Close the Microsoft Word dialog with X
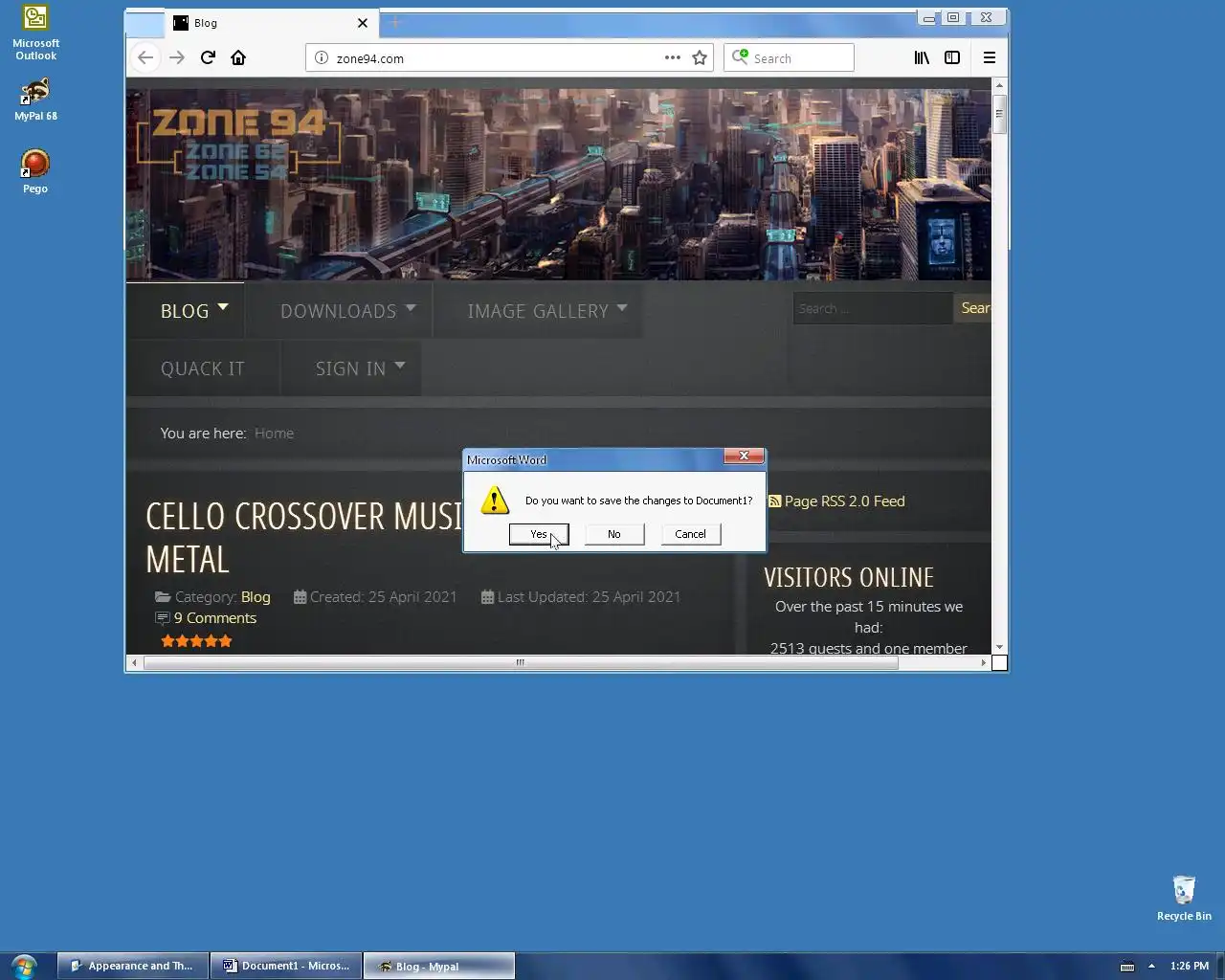Image resolution: width=1225 pixels, height=980 pixels. tap(744, 456)
